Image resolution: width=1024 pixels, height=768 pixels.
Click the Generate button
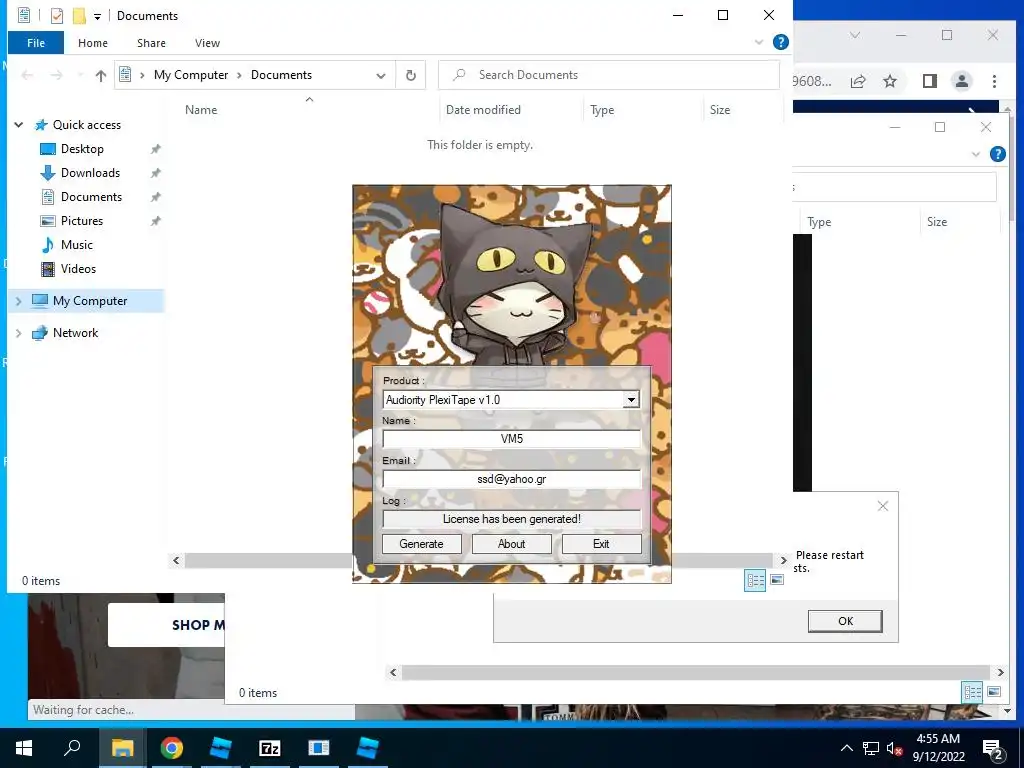(421, 544)
